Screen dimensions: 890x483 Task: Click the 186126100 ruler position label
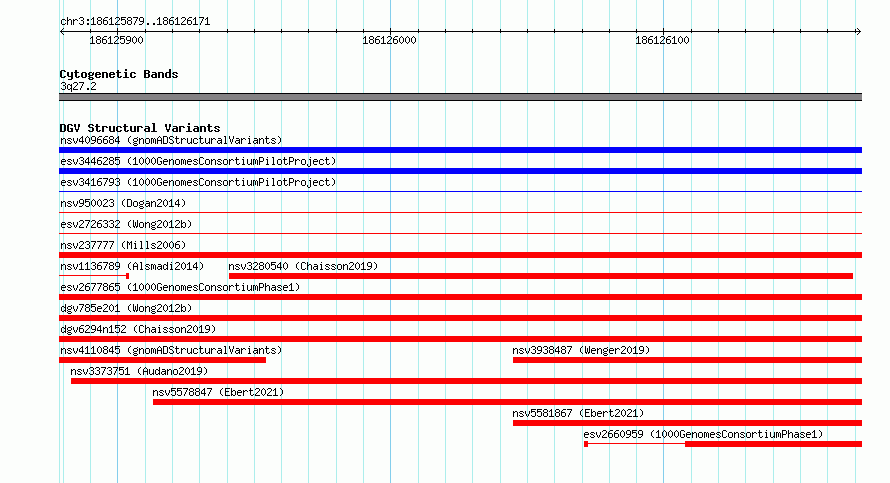point(662,40)
